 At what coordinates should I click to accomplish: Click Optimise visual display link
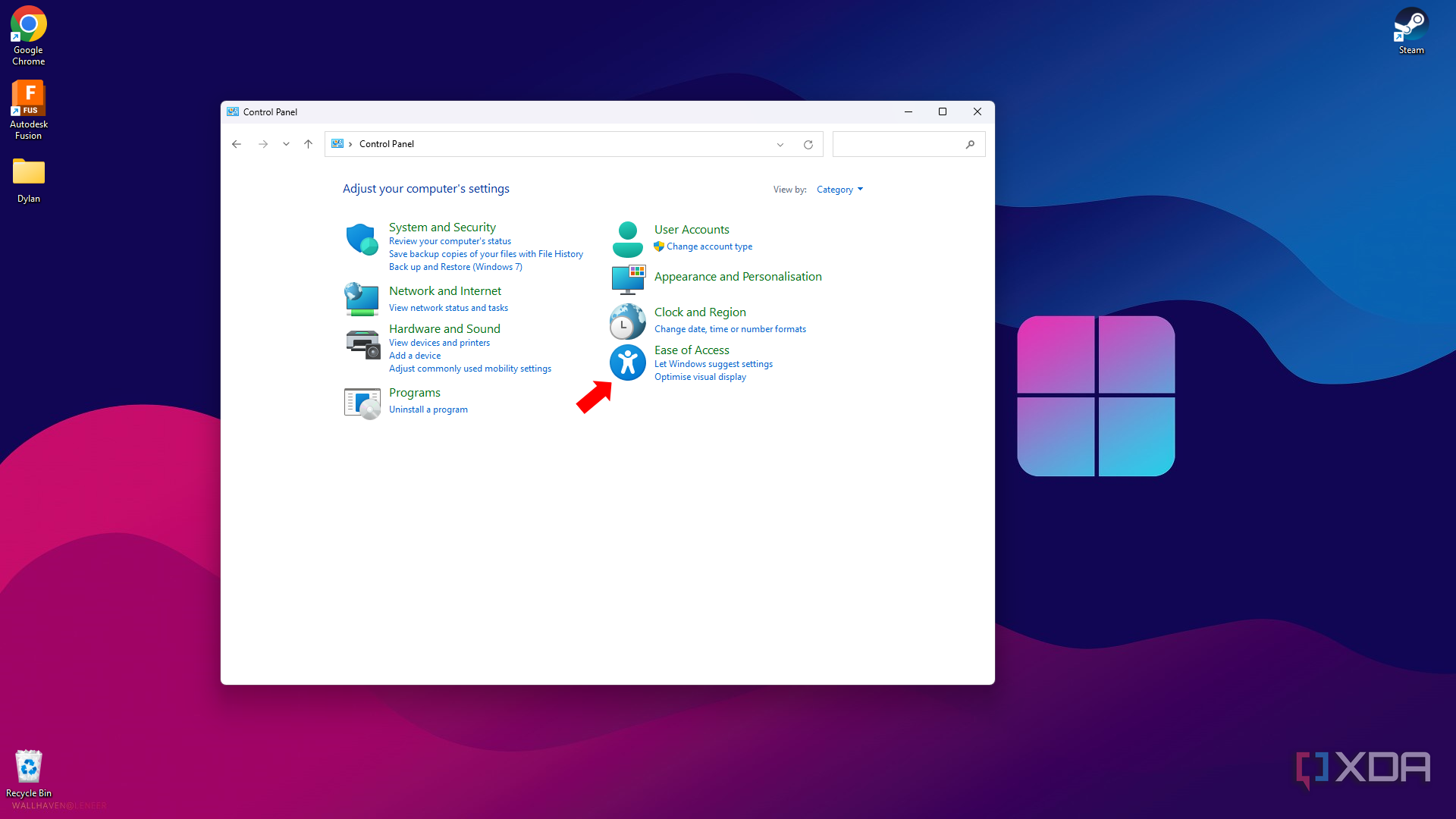(700, 377)
